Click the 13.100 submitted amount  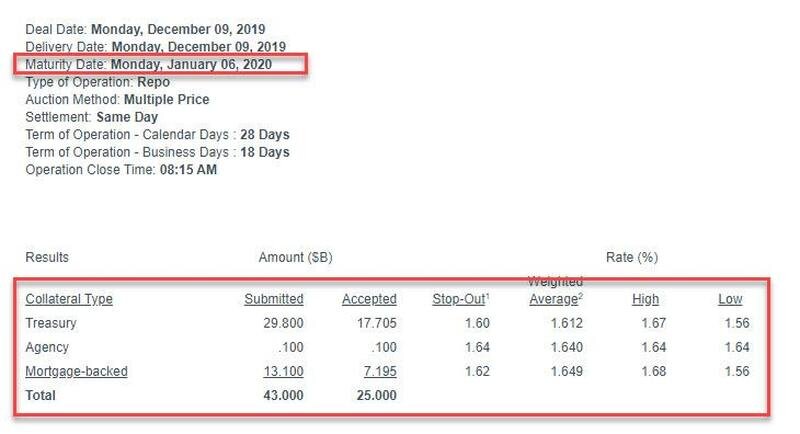point(283,371)
